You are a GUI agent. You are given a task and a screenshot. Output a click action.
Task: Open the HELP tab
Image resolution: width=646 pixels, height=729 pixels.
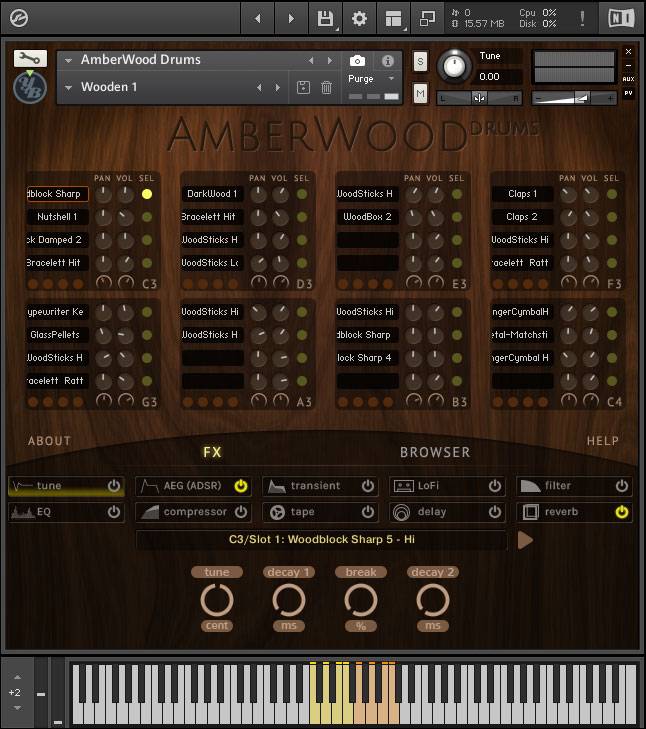[602, 441]
